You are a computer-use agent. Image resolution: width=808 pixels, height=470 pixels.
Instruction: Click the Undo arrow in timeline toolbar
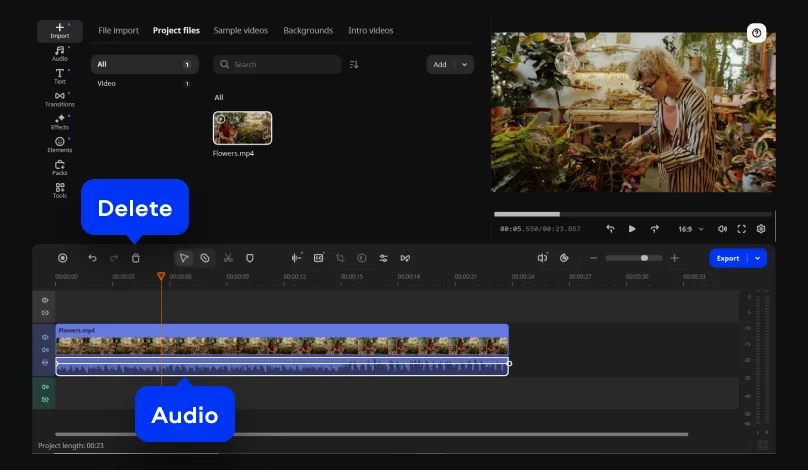tap(92, 258)
